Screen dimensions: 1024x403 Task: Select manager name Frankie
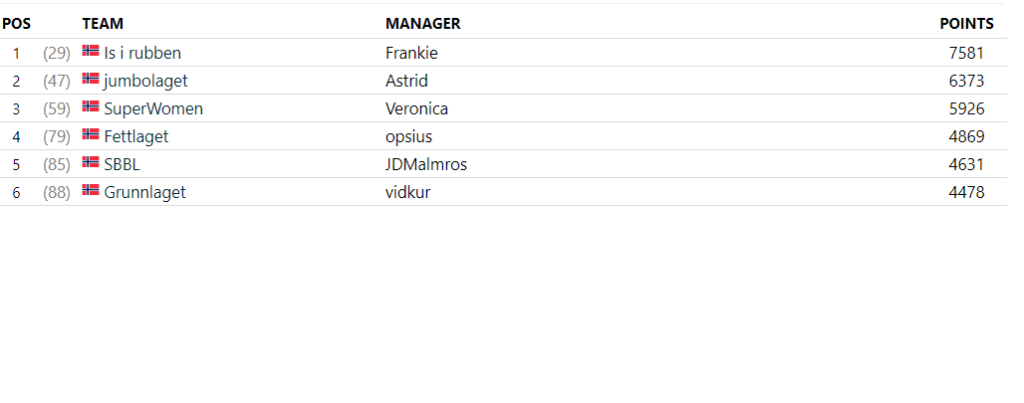click(x=411, y=53)
